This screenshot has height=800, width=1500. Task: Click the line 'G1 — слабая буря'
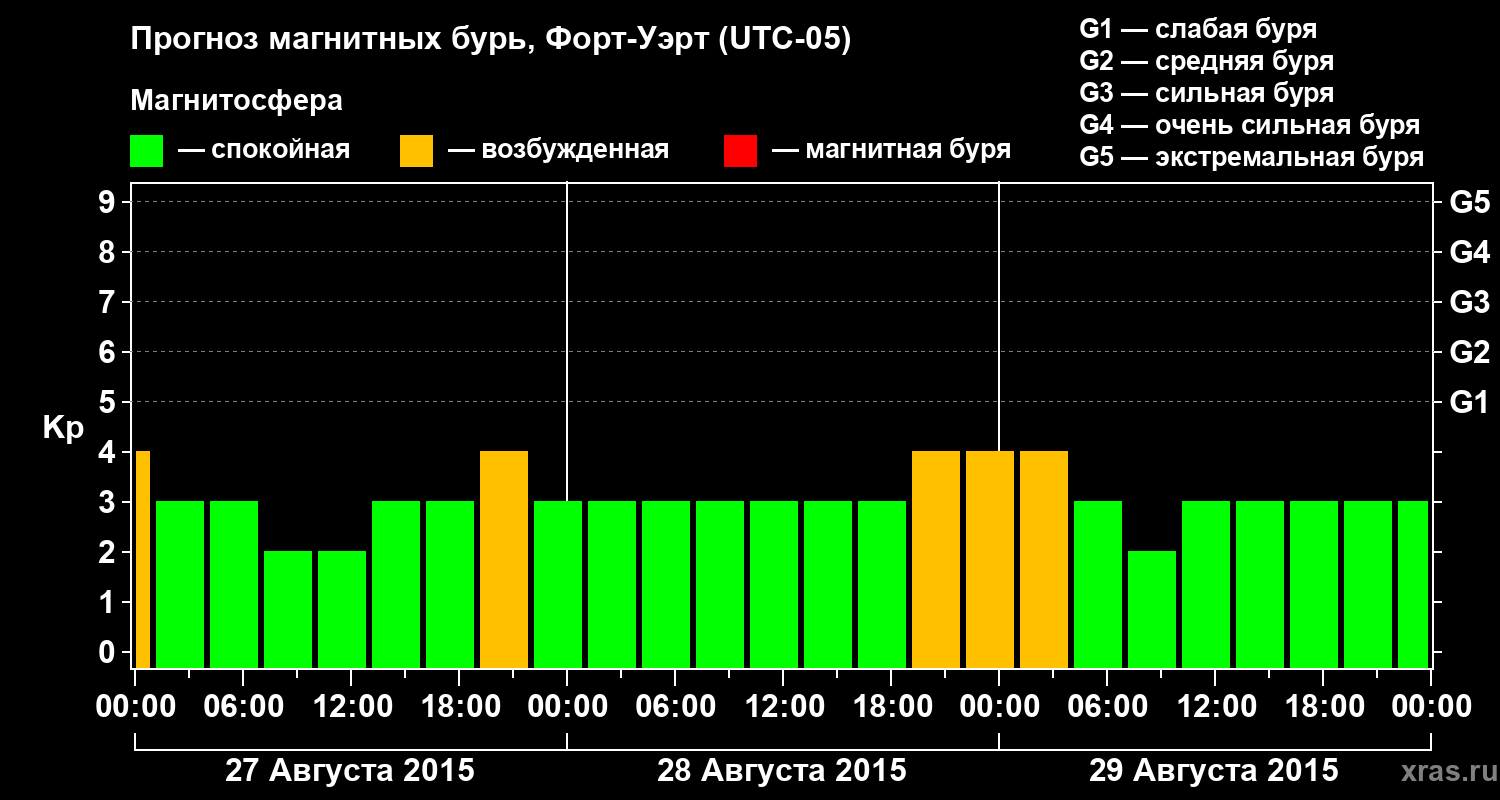[x=1198, y=29]
